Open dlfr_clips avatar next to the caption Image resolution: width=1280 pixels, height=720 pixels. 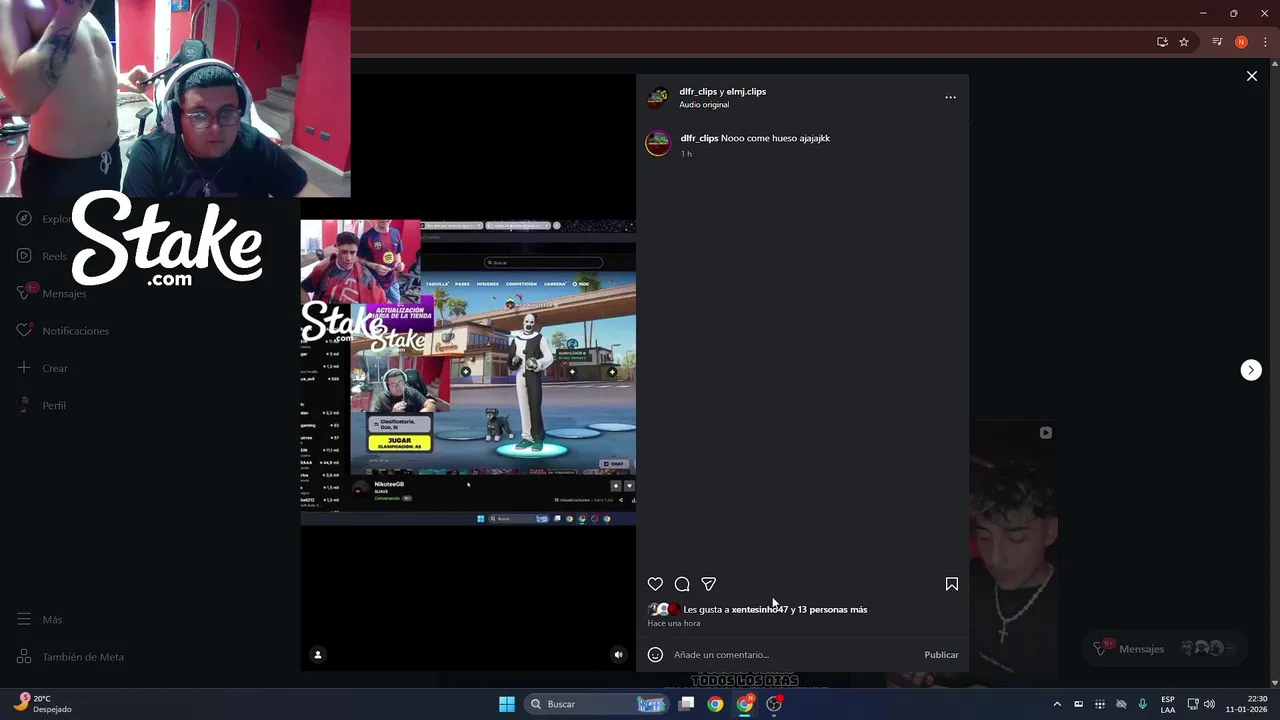[x=658, y=143]
